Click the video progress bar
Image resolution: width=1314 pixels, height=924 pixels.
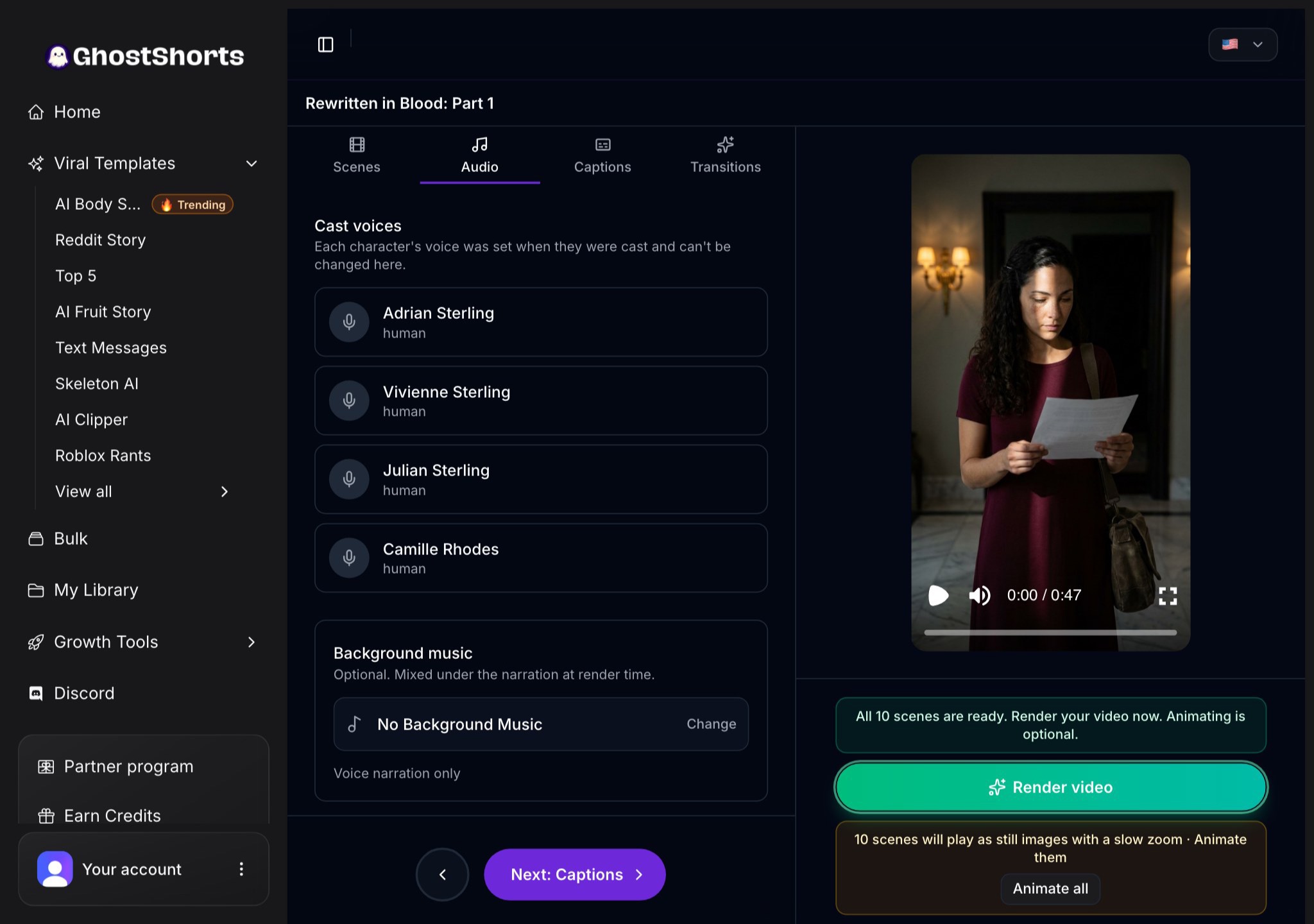[1050, 632]
